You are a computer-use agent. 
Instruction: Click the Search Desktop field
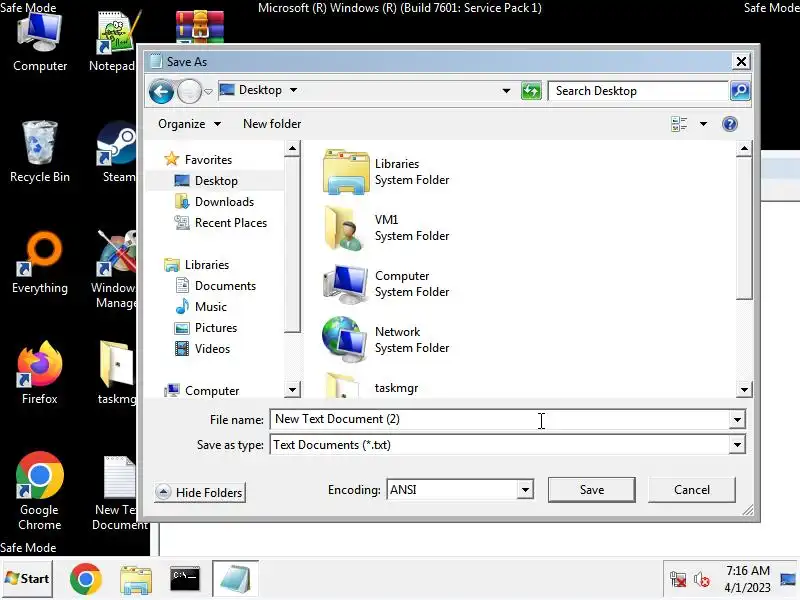pos(638,91)
